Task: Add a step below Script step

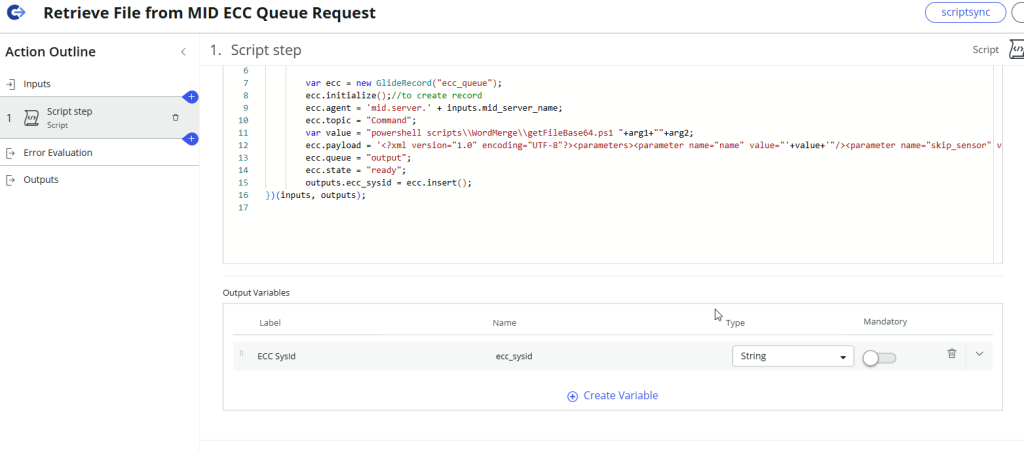Action: (190, 138)
